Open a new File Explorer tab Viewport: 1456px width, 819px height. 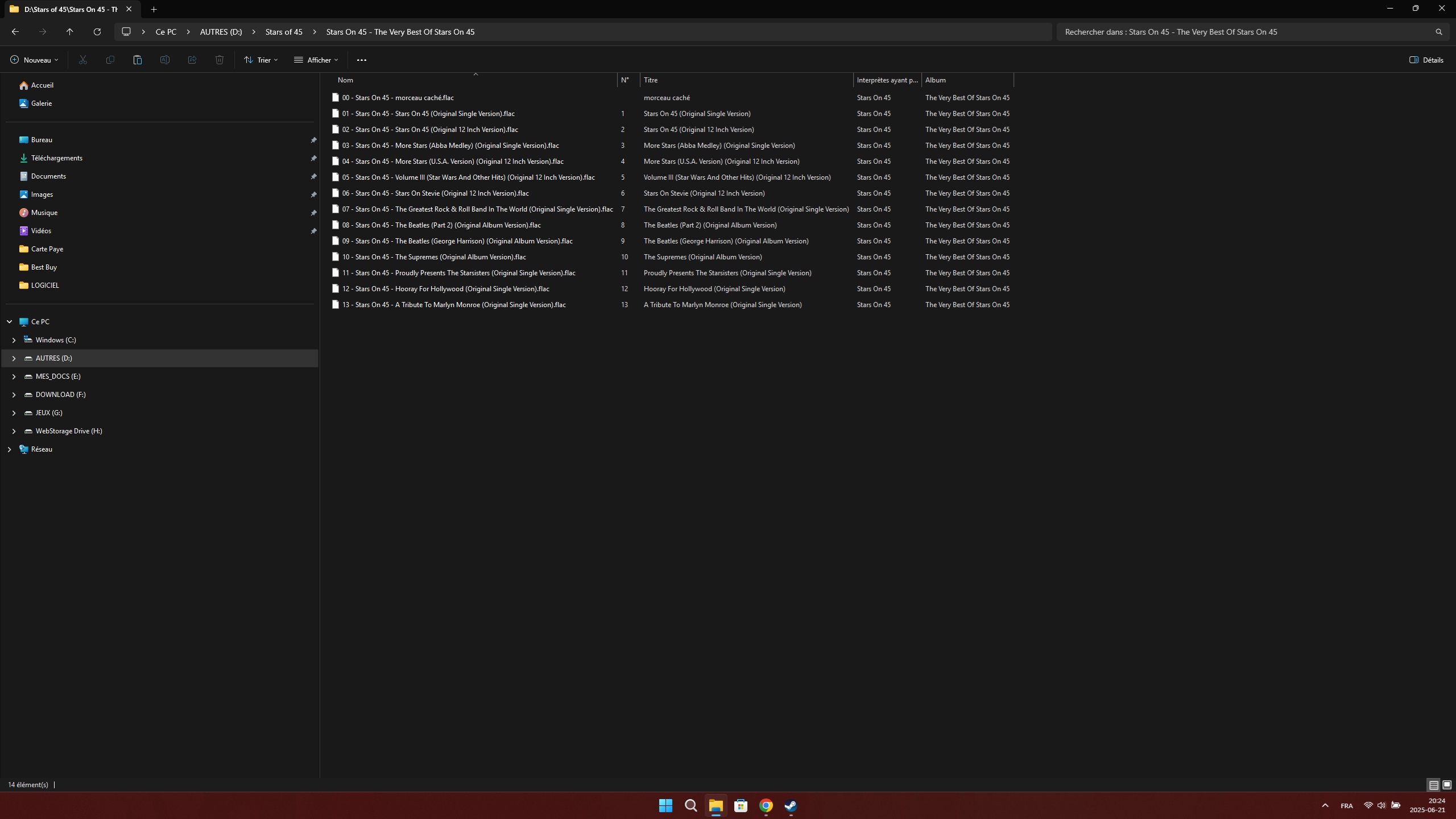tap(154, 9)
